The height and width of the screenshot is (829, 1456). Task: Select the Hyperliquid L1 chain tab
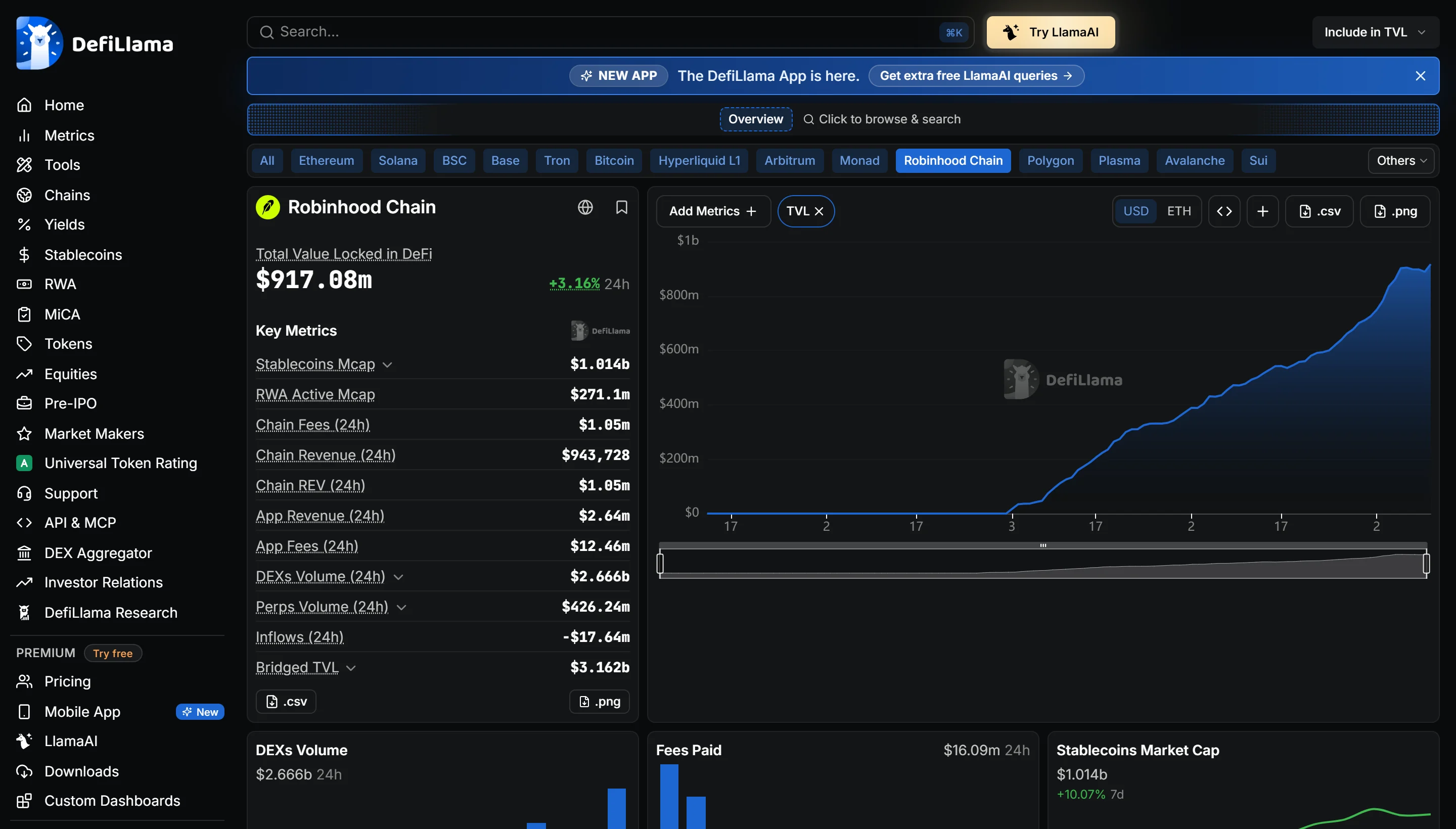(x=699, y=161)
